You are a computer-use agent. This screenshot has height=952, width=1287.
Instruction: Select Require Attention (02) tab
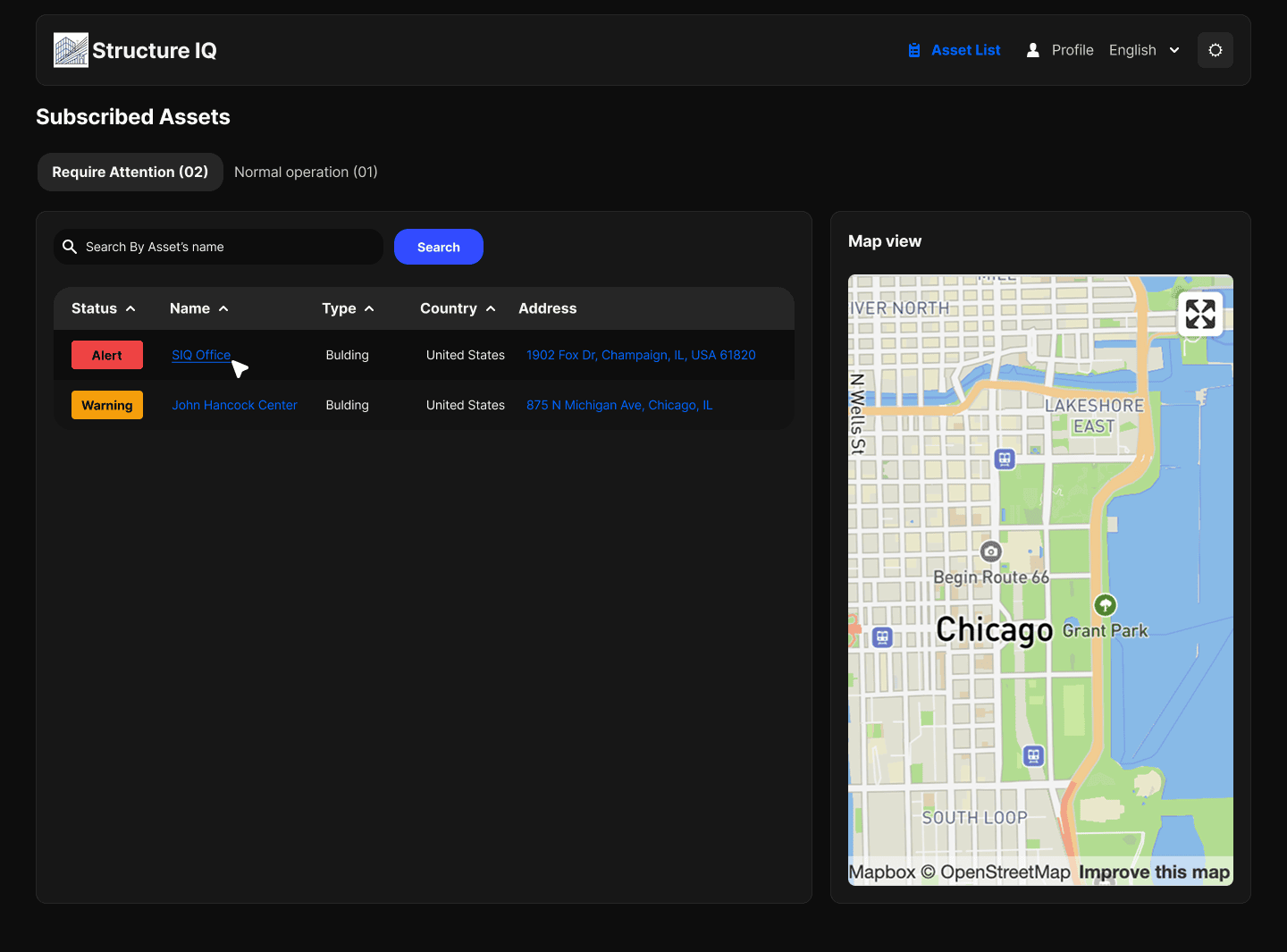130,172
